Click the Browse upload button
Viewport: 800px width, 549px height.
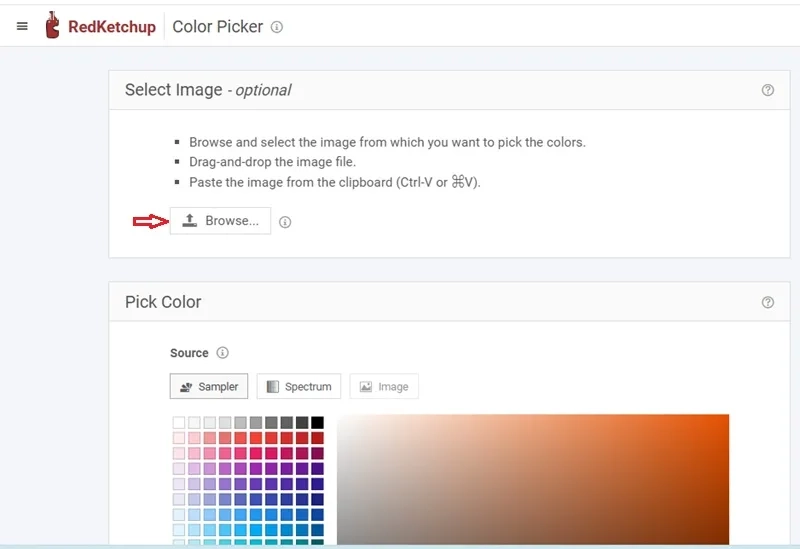pos(220,221)
